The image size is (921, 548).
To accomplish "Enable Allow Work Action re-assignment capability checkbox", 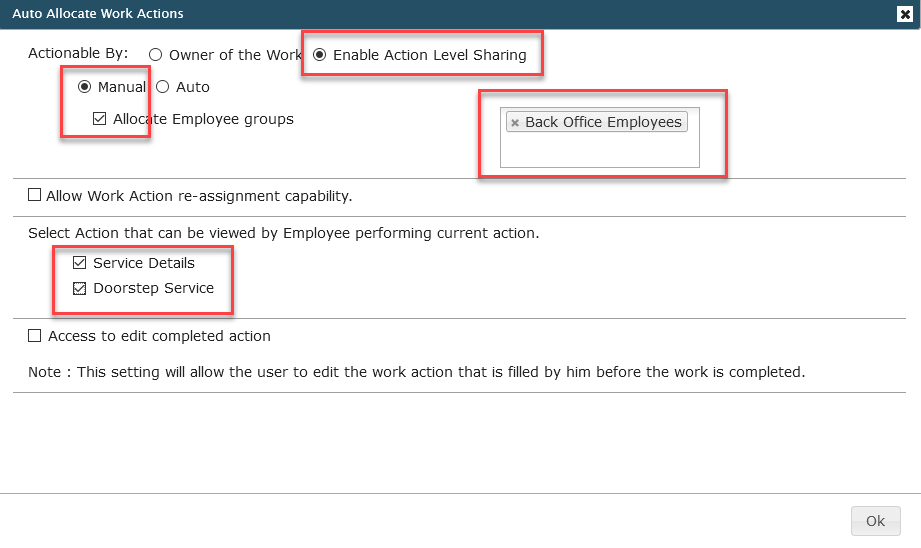I will pyautogui.click(x=35, y=196).
